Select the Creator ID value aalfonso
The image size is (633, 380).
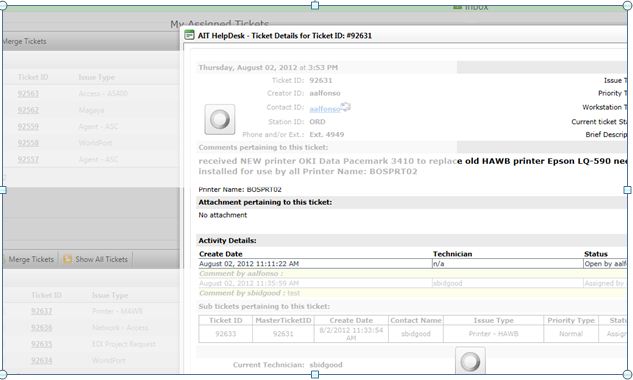[325, 93]
